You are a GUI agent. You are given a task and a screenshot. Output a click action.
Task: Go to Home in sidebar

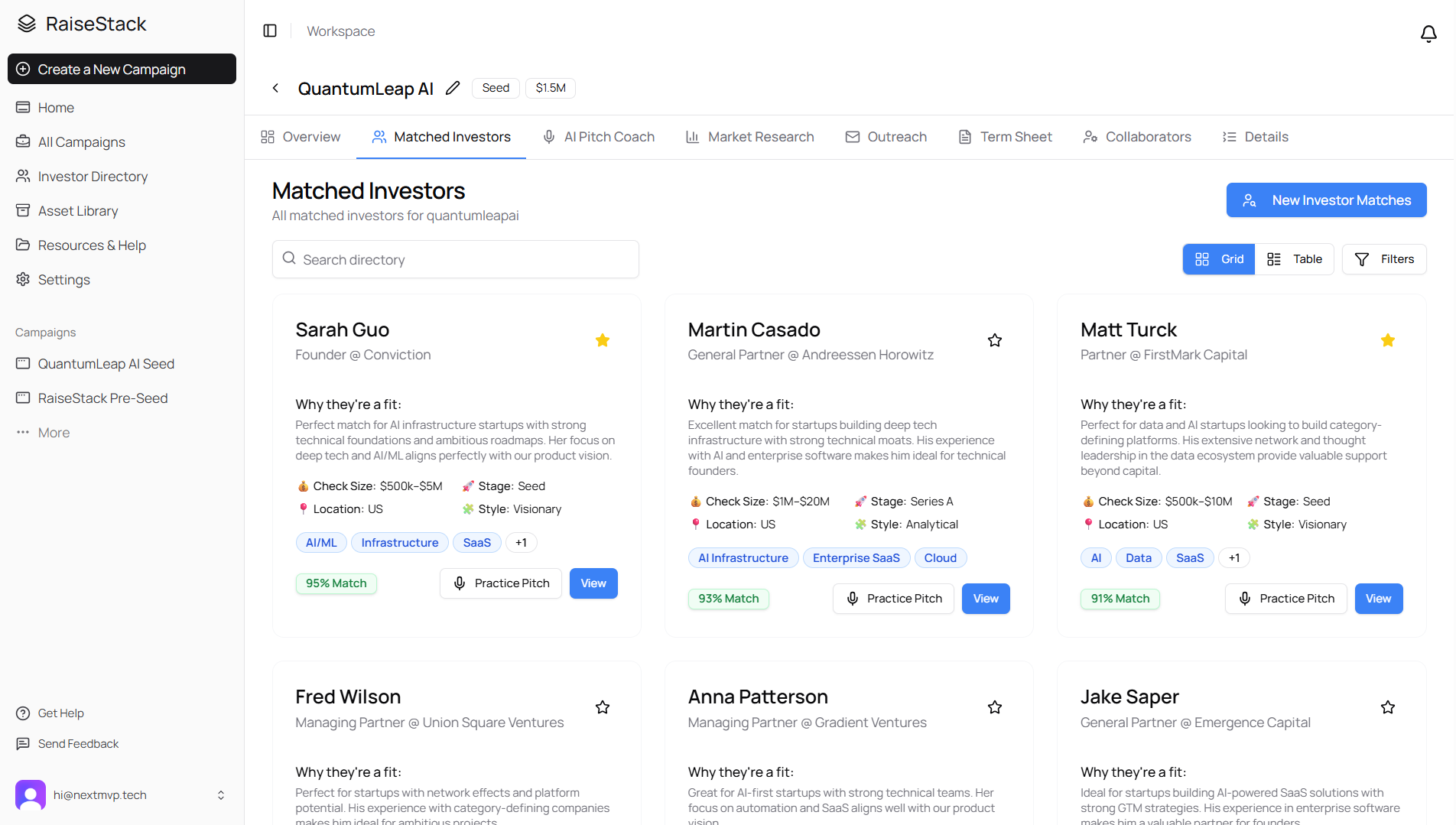[x=122, y=108]
